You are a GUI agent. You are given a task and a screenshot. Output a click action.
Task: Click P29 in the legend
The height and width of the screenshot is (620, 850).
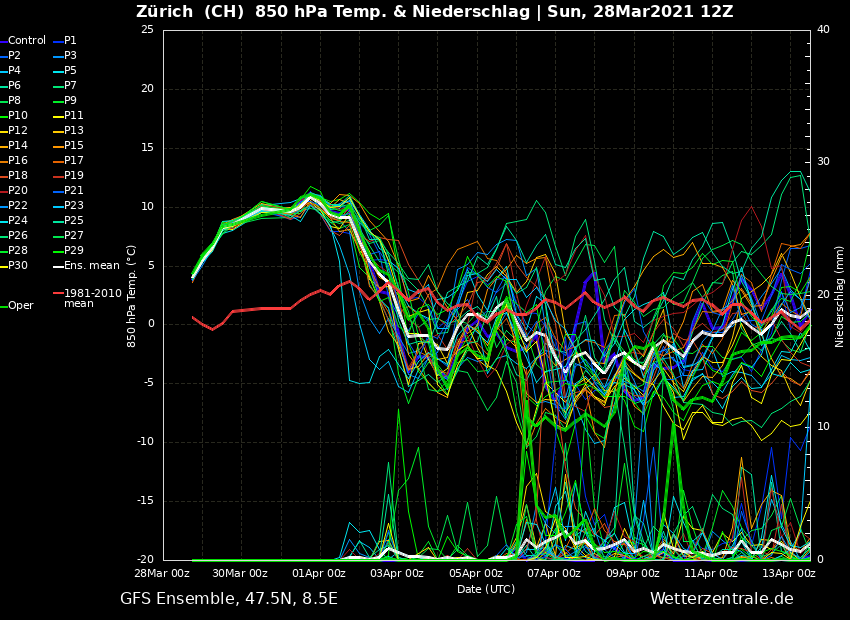pos(74,250)
